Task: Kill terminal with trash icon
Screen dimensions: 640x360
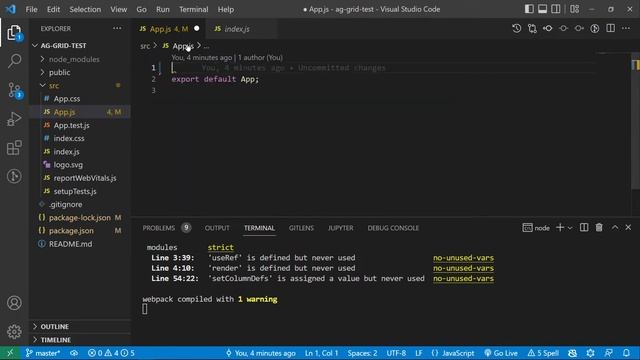Action: 599,228
